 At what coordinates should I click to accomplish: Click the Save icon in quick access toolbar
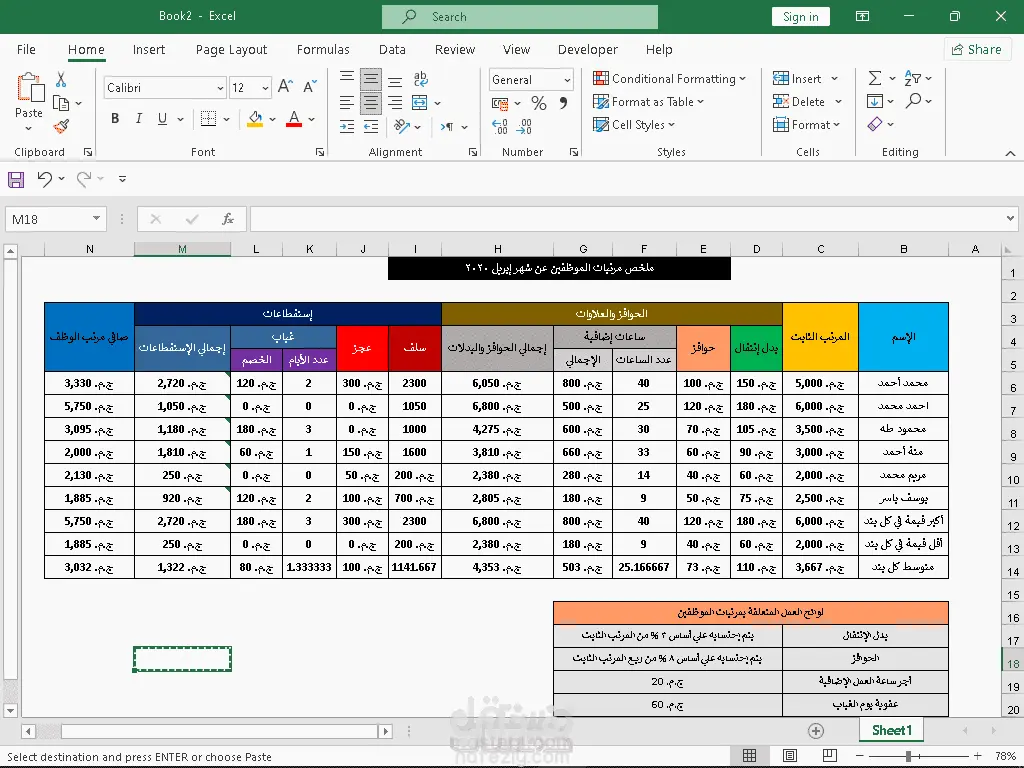click(16, 179)
